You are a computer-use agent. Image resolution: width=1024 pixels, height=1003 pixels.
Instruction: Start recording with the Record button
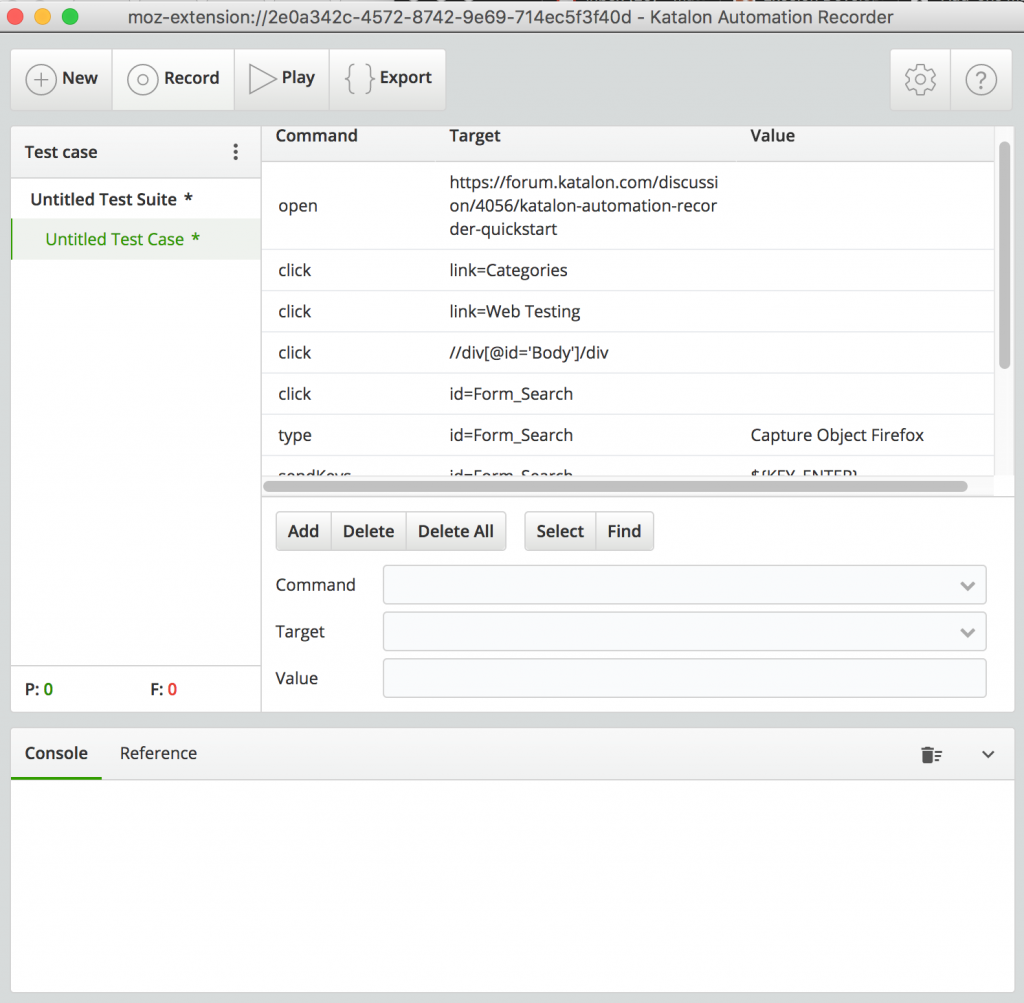pos(173,79)
